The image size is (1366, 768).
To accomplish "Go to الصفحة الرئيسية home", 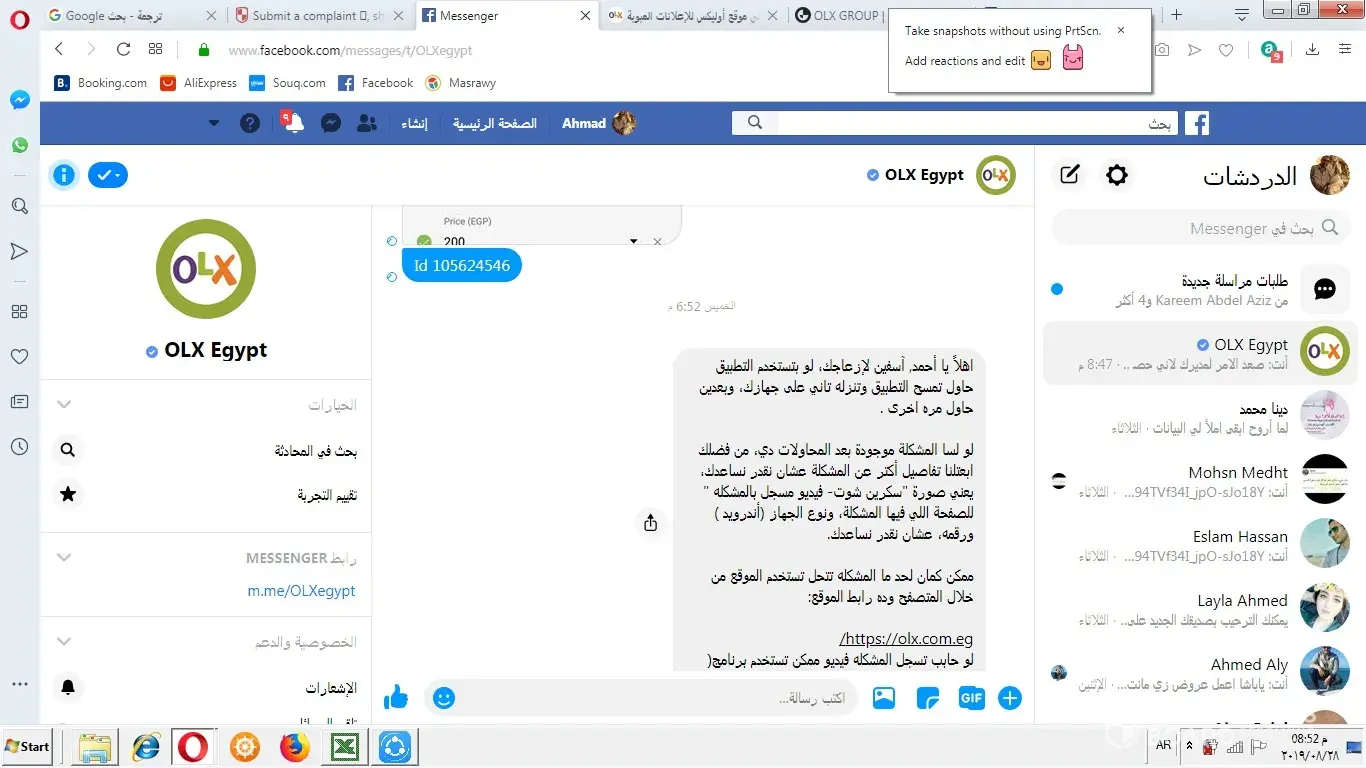I will [495, 123].
